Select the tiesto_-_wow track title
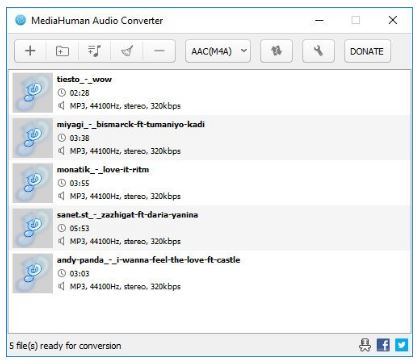The width and height of the screenshot is (419, 364). tap(84, 79)
